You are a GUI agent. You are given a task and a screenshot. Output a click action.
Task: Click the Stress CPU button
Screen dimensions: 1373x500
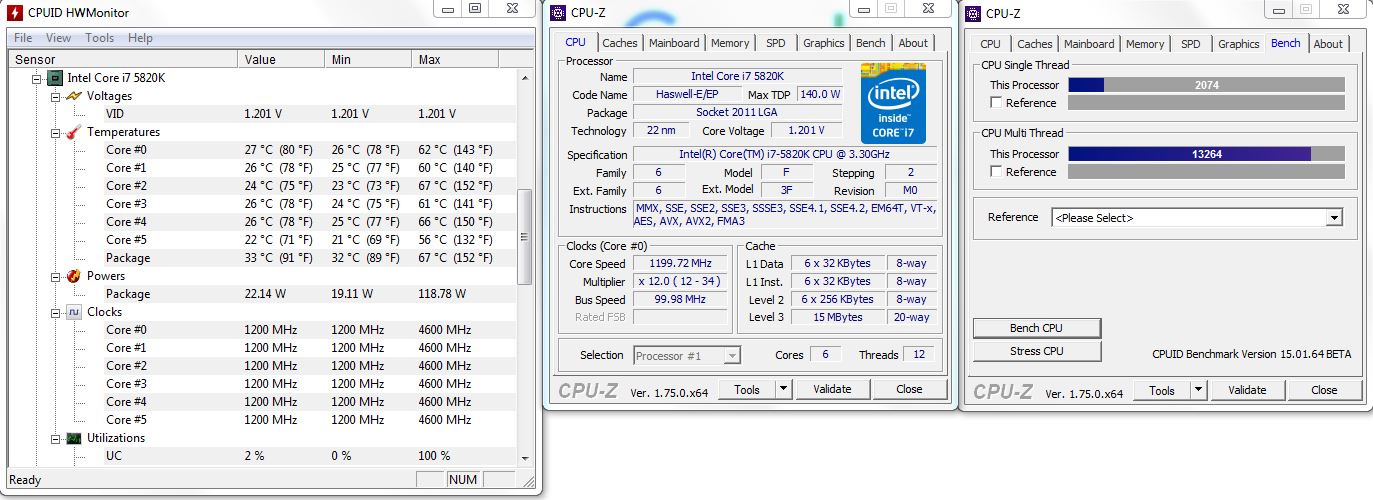coord(1037,351)
